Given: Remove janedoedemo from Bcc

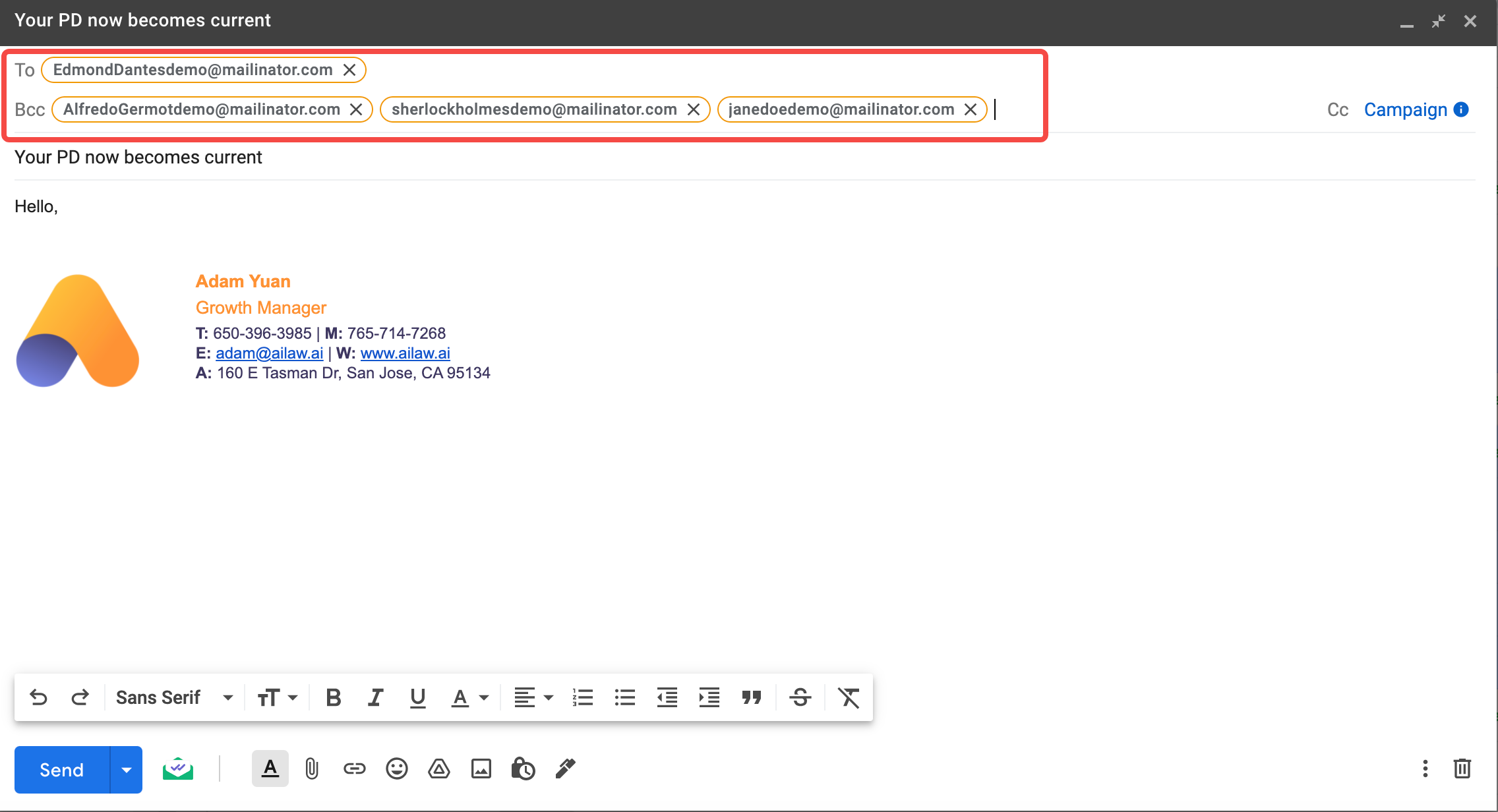Looking at the screenshot, I should tap(971, 109).
